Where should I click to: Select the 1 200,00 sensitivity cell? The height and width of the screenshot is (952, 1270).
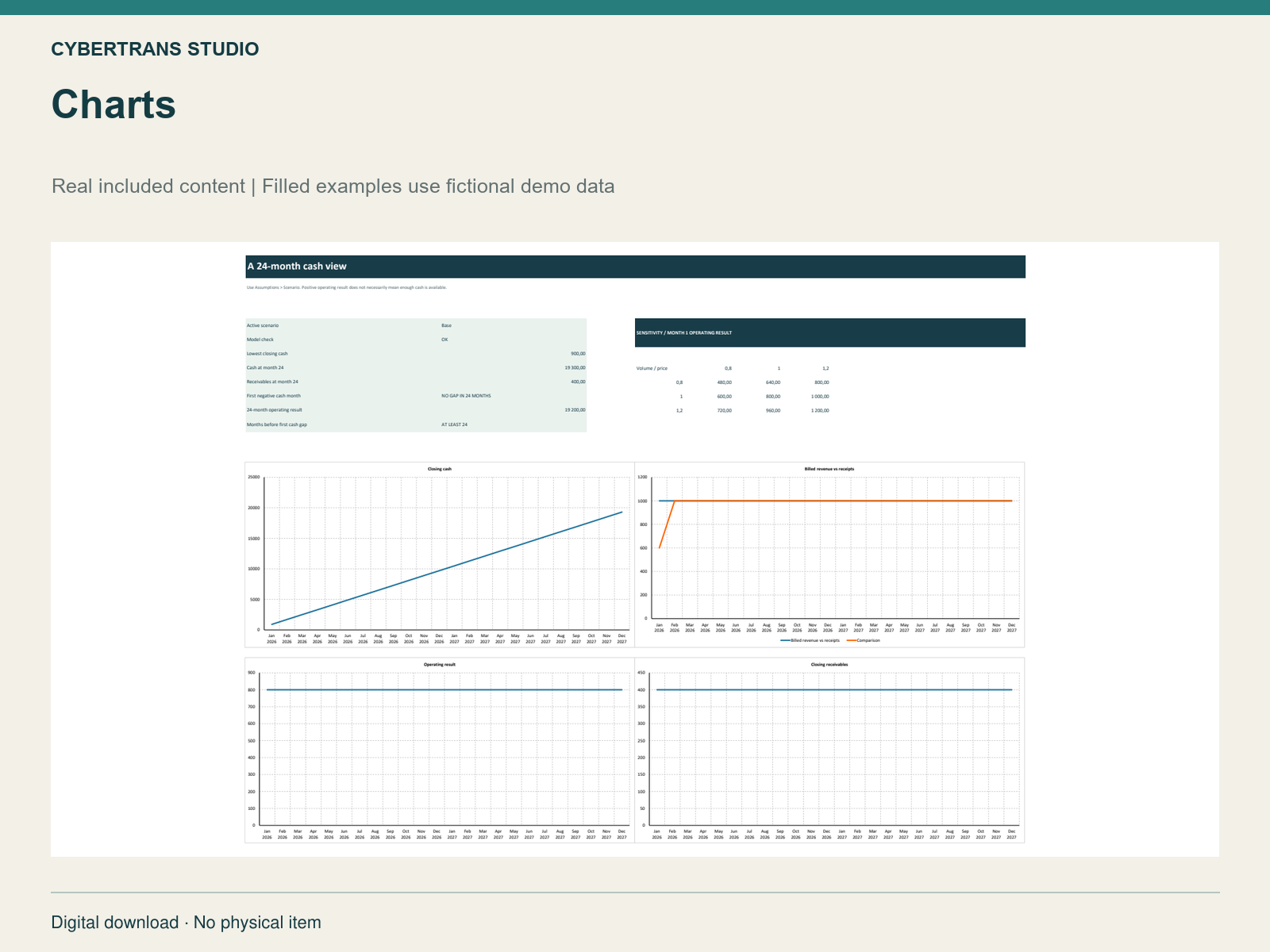820,411
